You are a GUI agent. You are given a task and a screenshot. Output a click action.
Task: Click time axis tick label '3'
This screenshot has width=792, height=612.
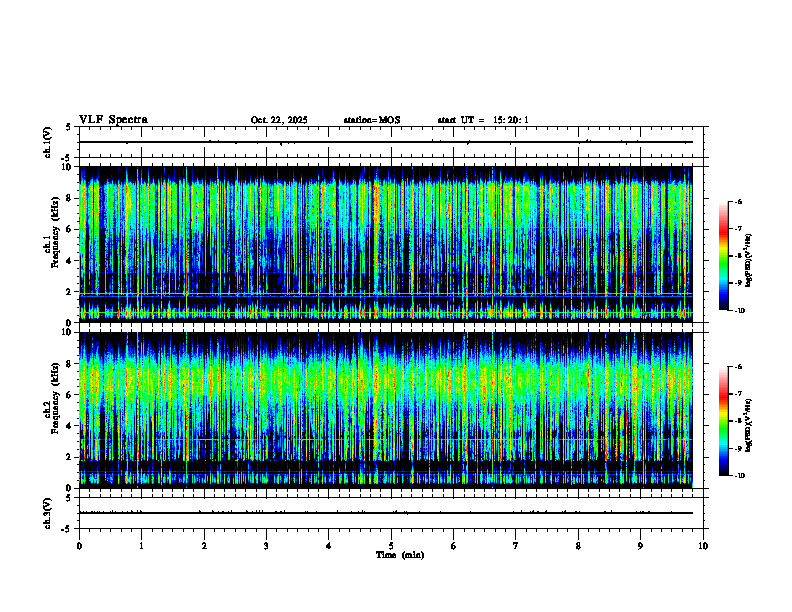click(266, 546)
